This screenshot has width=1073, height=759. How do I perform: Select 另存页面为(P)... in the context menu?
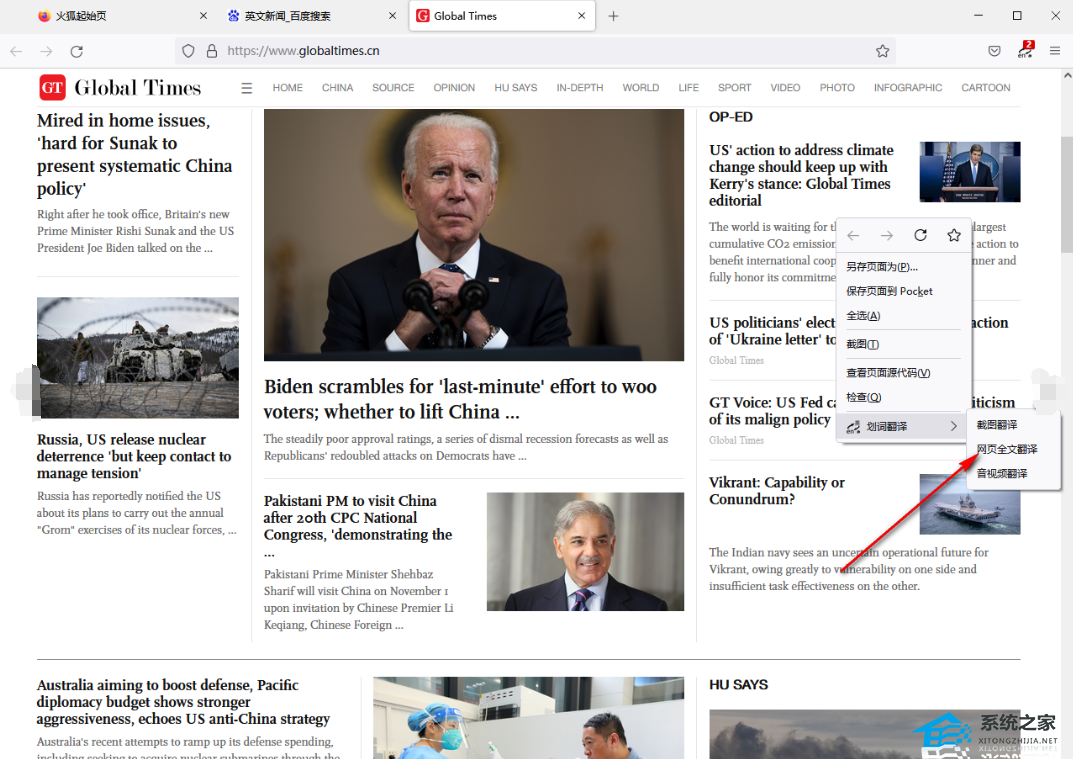point(903,267)
